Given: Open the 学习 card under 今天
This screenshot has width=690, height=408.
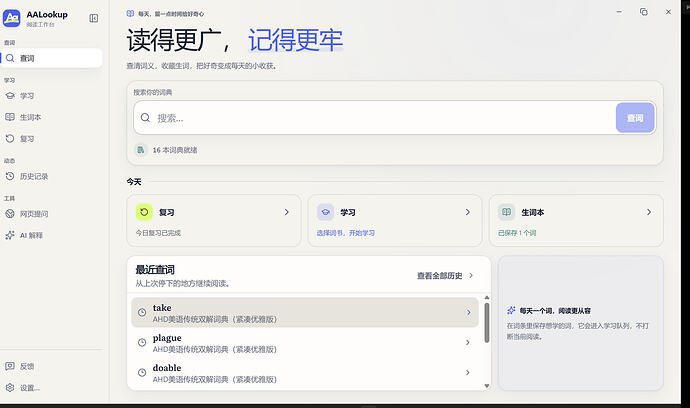Looking at the screenshot, I should point(395,221).
